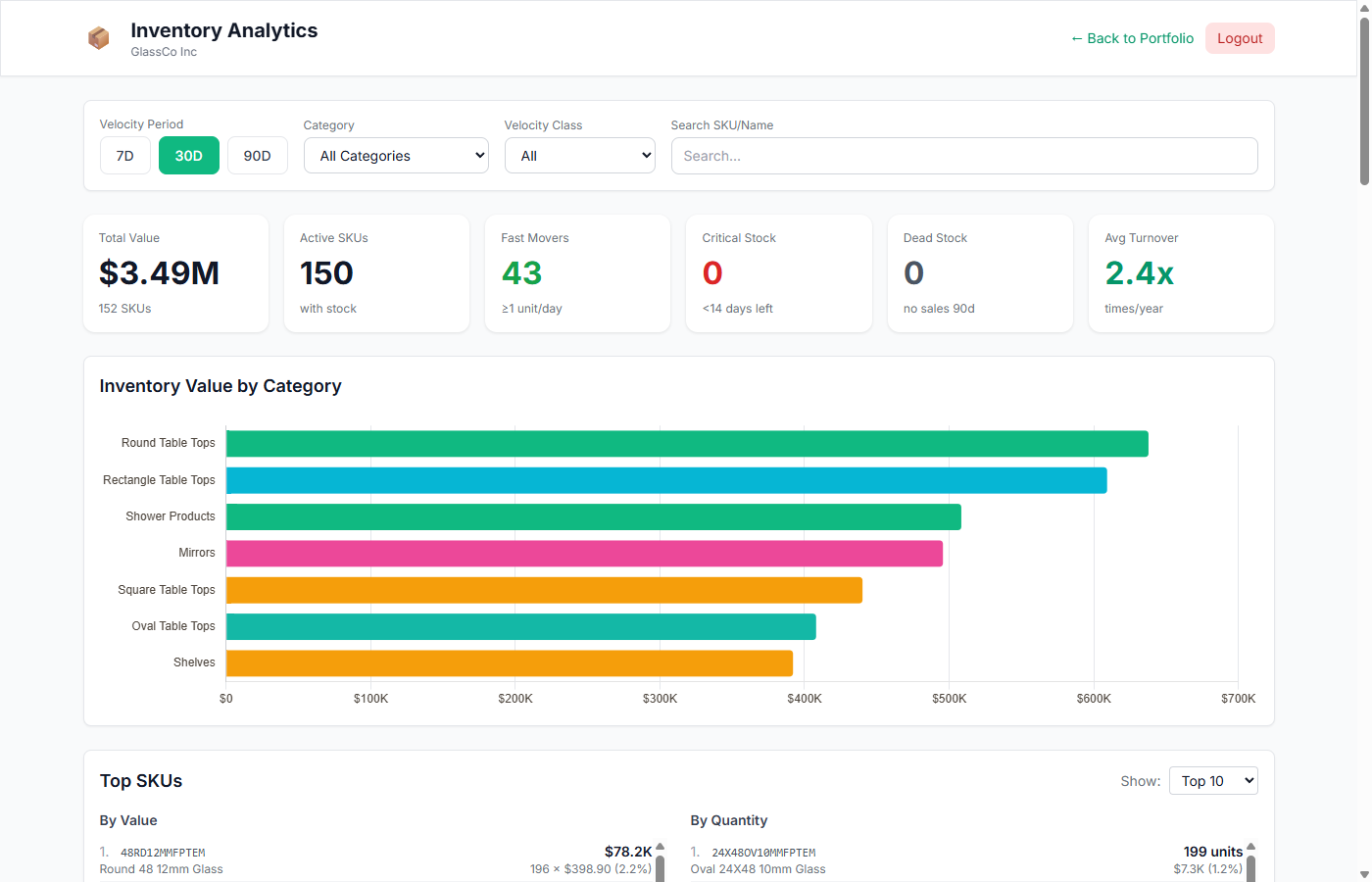
Task: Switch to the 90D velocity period
Action: tap(257, 155)
